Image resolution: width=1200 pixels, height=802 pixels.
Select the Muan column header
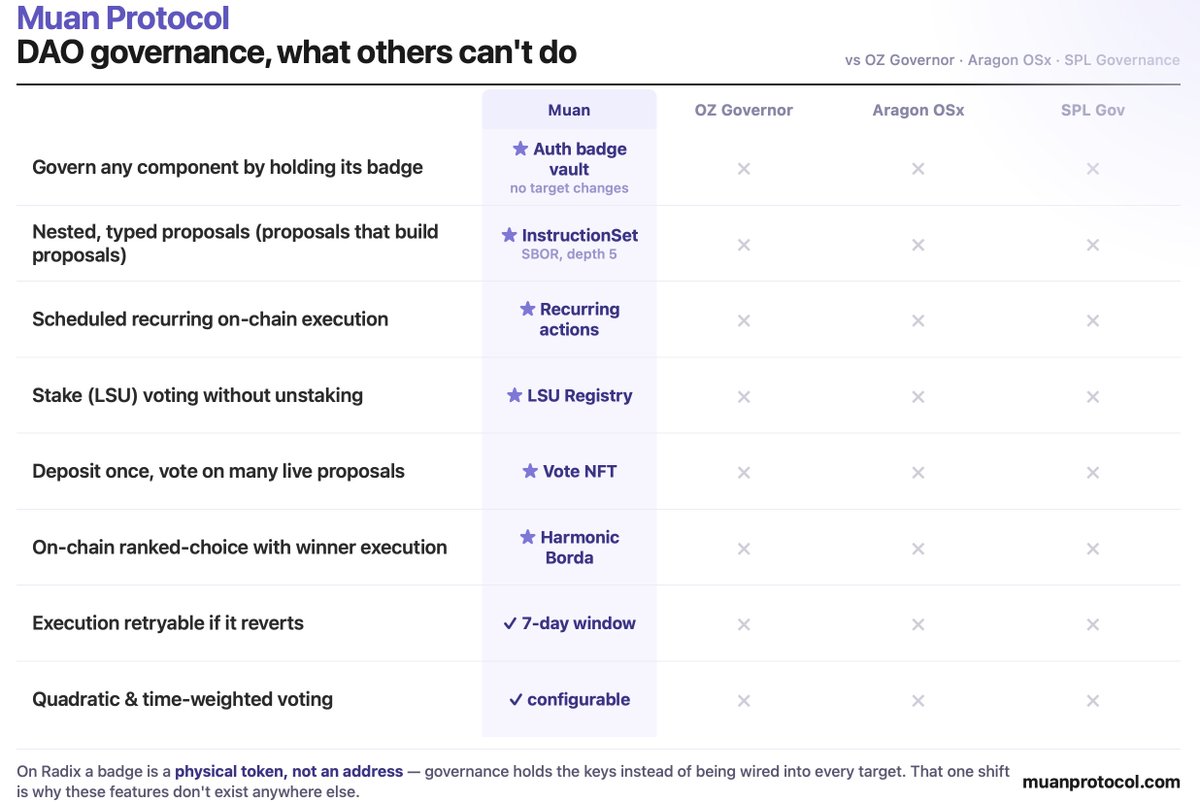pyautogui.click(x=569, y=110)
